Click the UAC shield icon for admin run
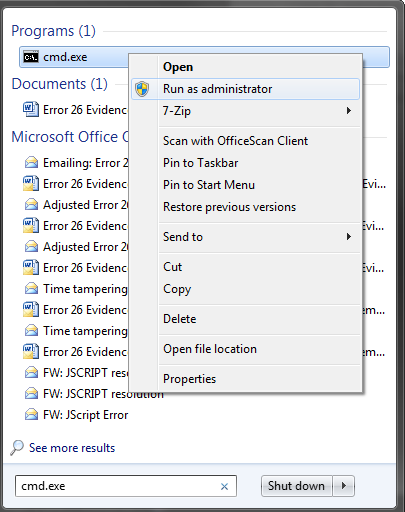Screen dimensions: 405x512 pos(142,89)
